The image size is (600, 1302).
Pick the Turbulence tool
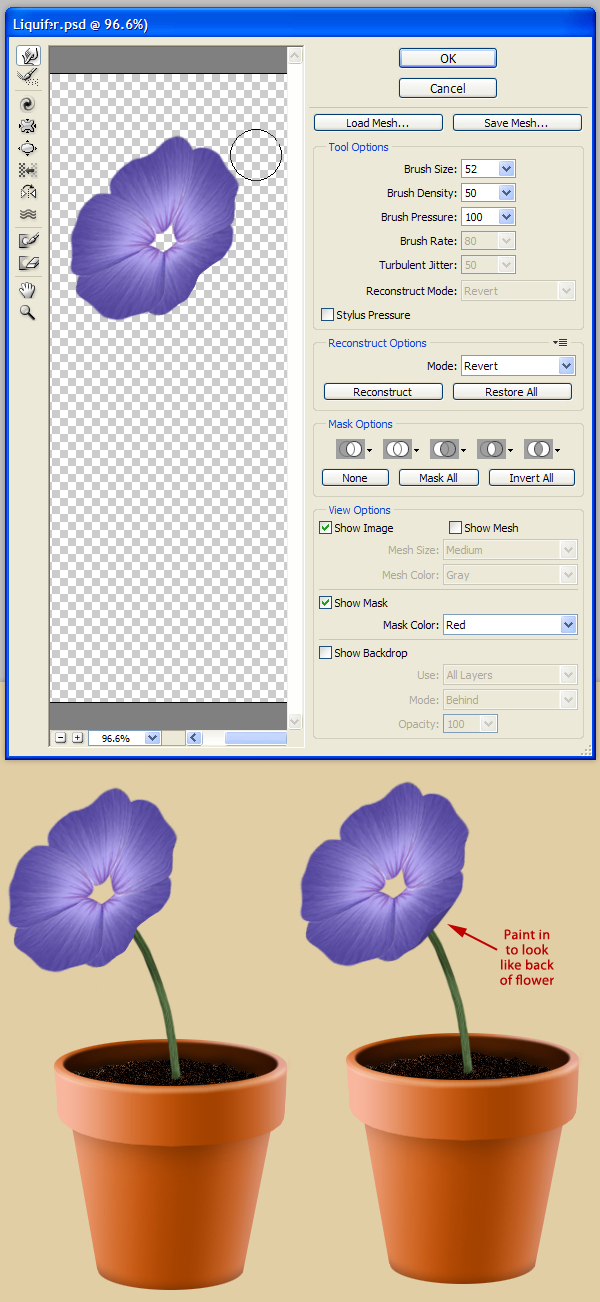pyautogui.click(x=28, y=214)
